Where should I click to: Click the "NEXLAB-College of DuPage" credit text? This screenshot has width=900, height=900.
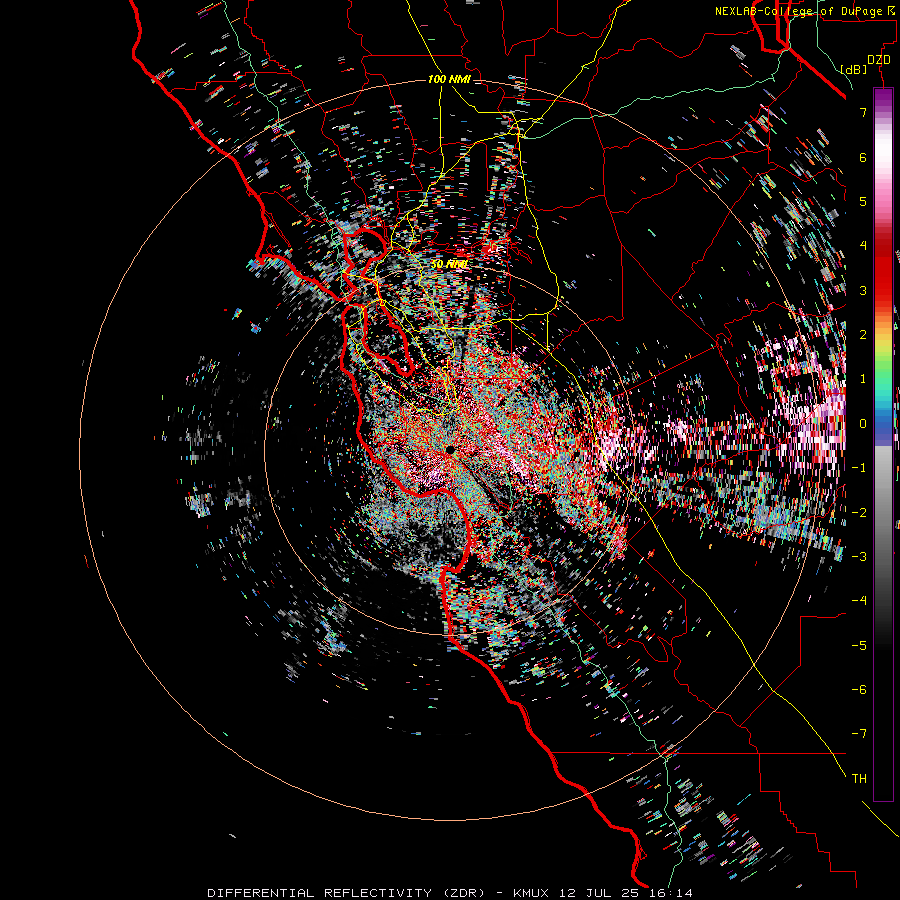coord(797,11)
